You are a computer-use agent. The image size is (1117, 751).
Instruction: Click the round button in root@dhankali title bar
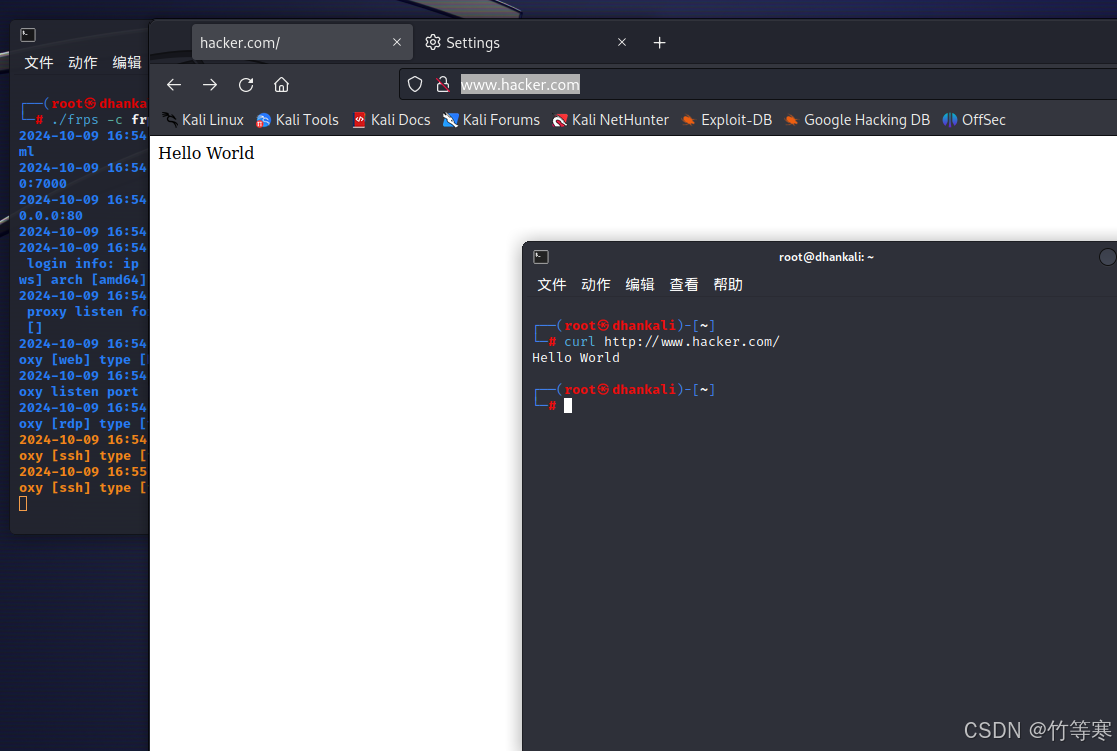point(1108,257)
